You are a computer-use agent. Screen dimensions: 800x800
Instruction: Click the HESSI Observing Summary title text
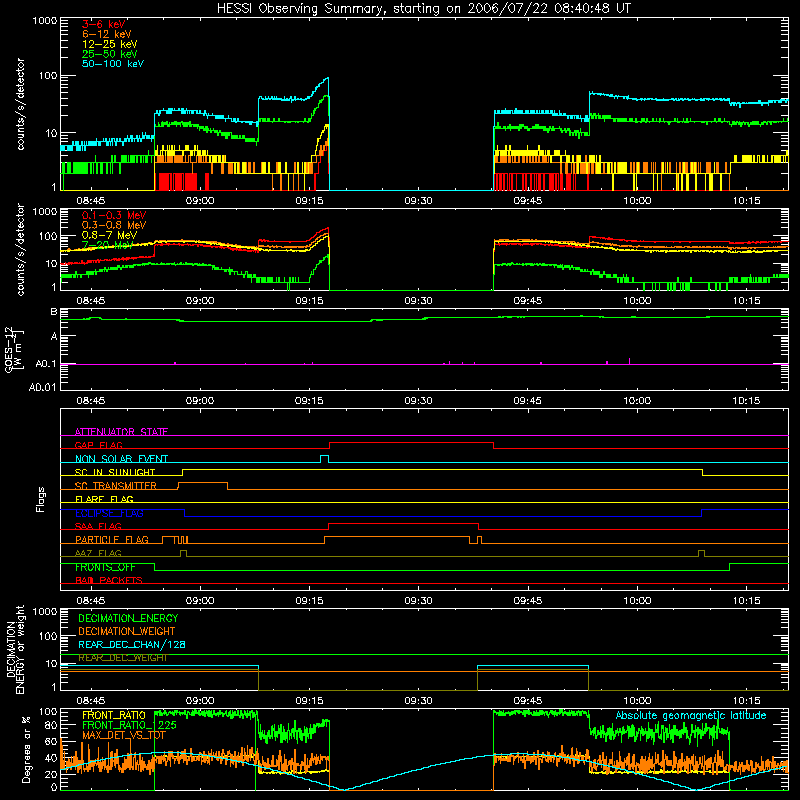[423, 8]
